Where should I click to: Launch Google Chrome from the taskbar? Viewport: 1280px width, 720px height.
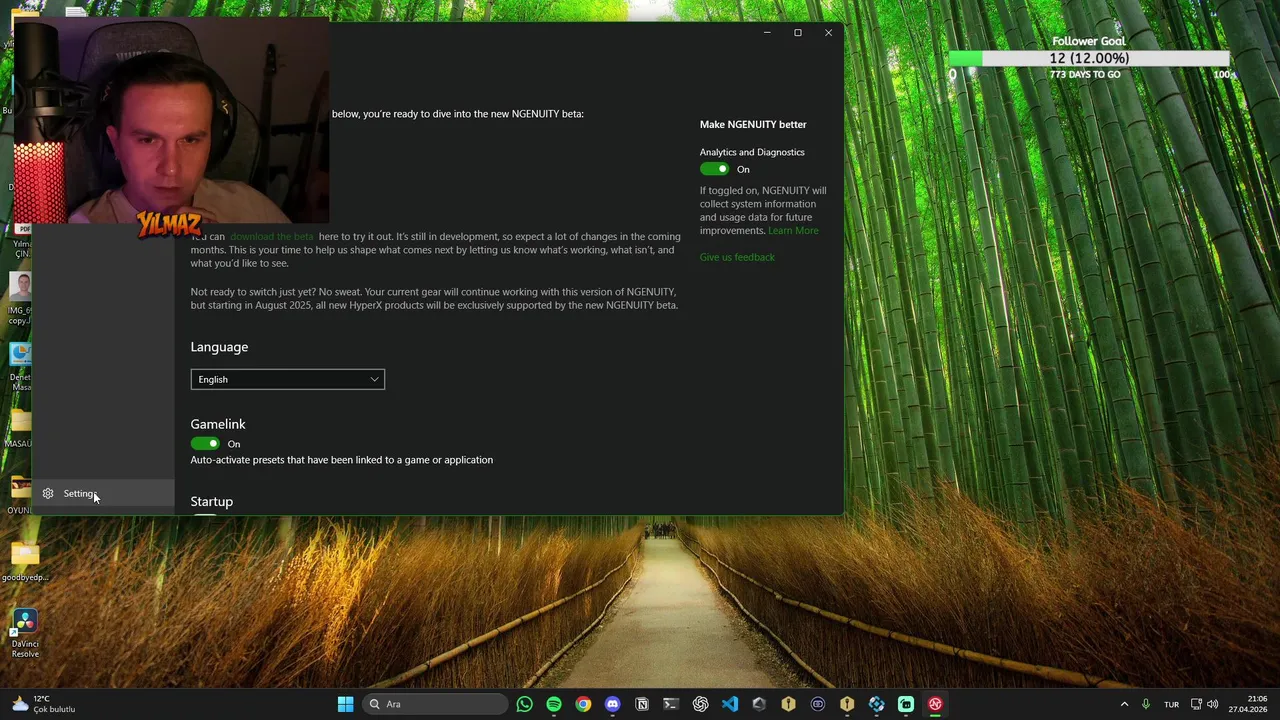[x=583, y=704]
